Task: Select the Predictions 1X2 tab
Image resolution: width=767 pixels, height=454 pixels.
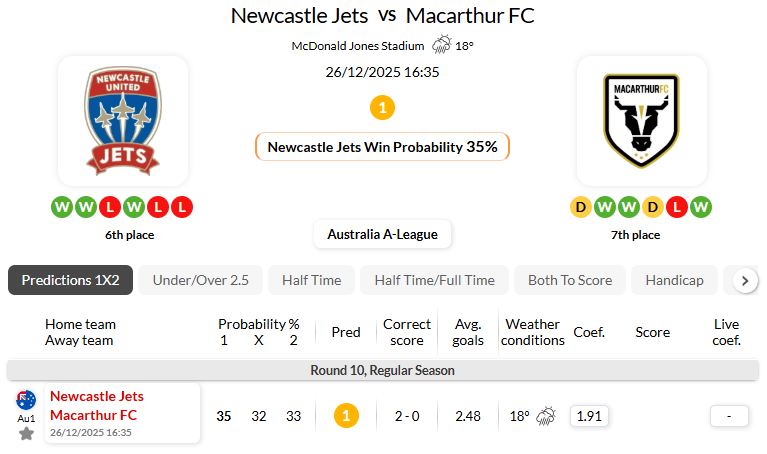Action: coord(70,280)
